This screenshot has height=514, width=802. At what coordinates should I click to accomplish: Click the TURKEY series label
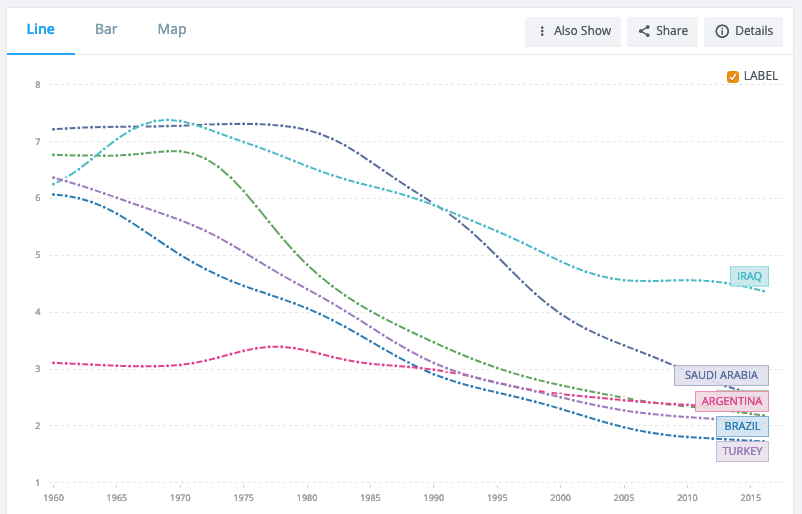pos(742,452)
